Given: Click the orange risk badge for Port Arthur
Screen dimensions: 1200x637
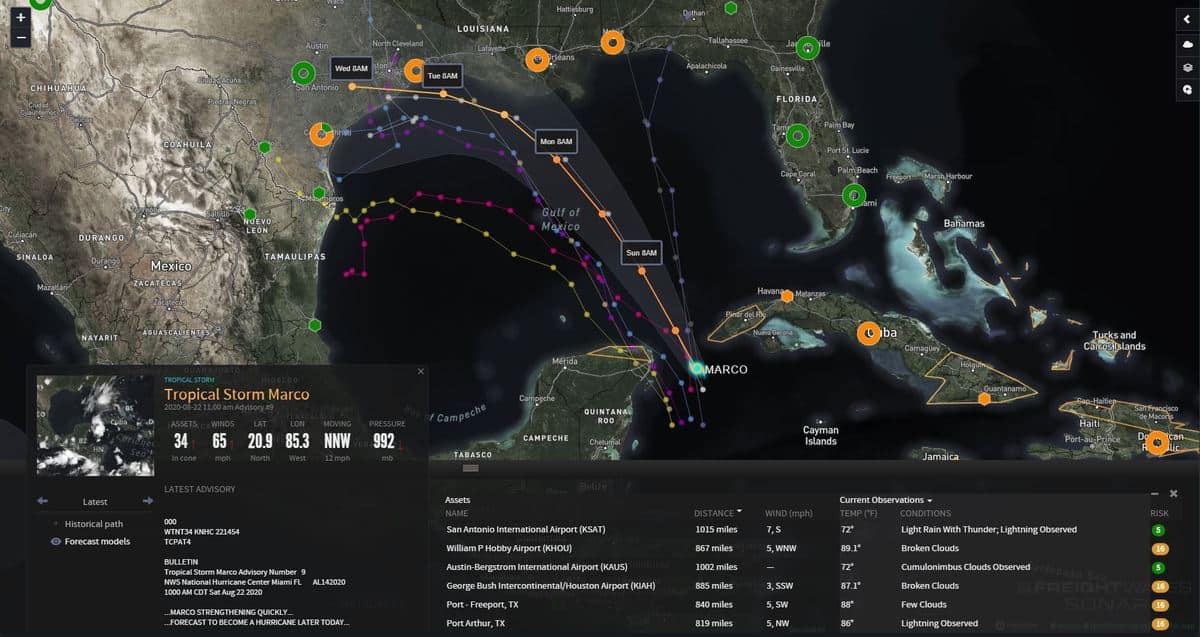Looking at the screenshot, I should pyautogui.click(x=1160, y=624).
